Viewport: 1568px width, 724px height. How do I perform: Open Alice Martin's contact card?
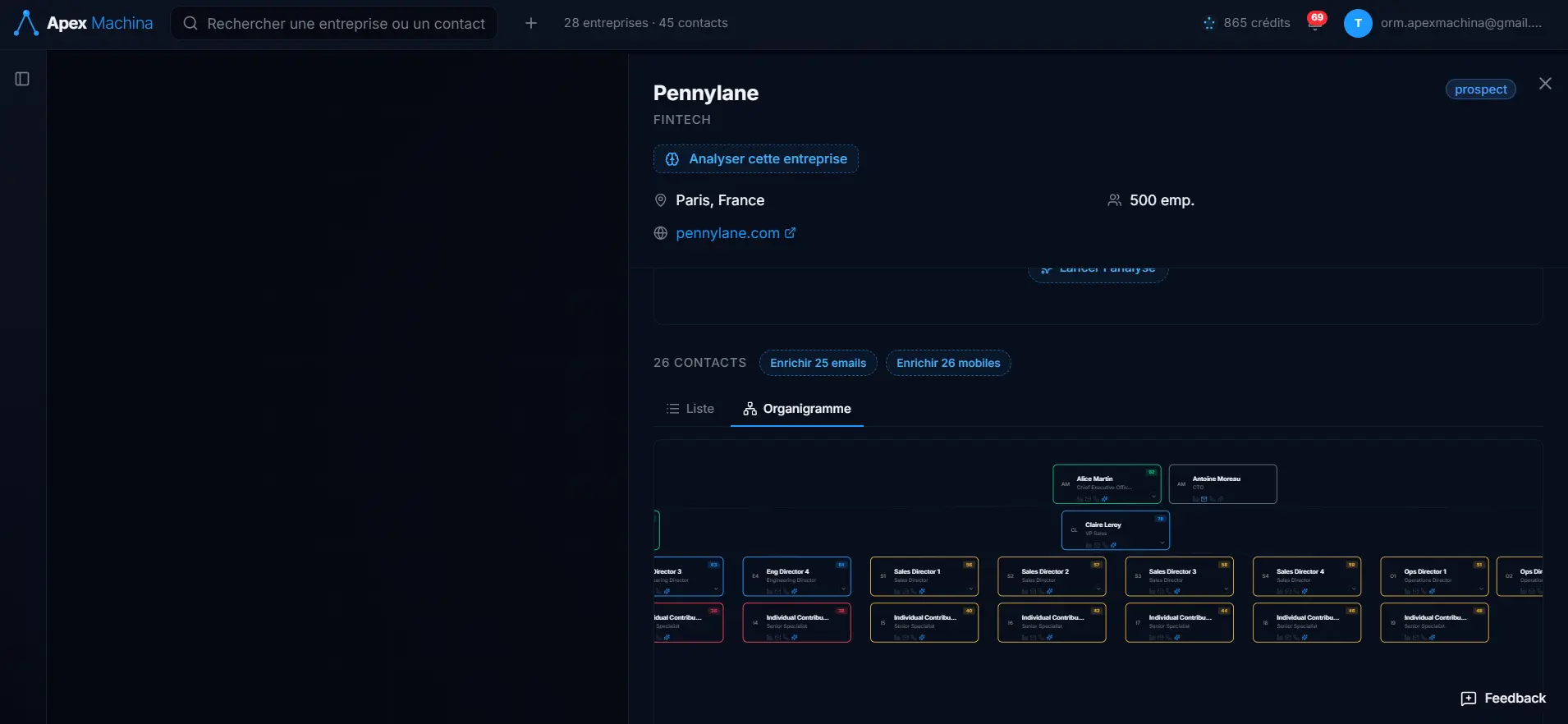pos(1107,484)
